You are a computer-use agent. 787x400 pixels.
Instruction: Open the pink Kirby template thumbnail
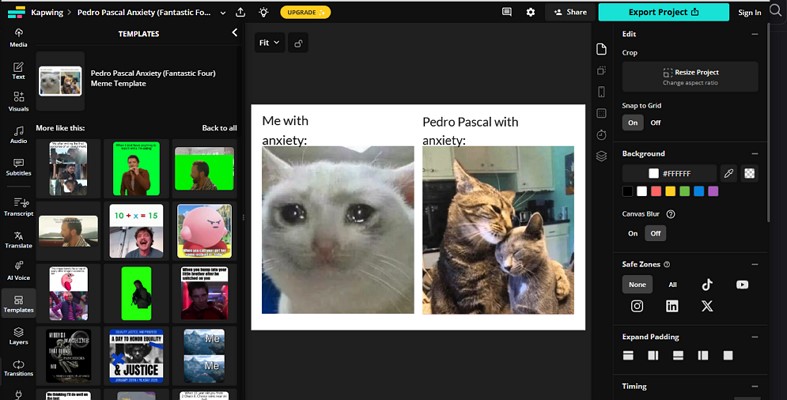204,230
